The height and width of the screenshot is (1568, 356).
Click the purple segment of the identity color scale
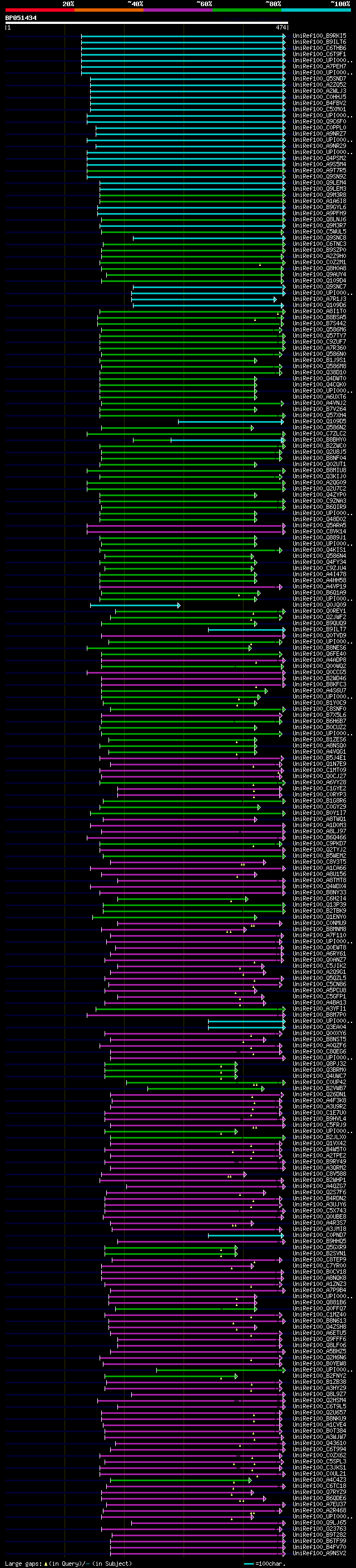179,10
